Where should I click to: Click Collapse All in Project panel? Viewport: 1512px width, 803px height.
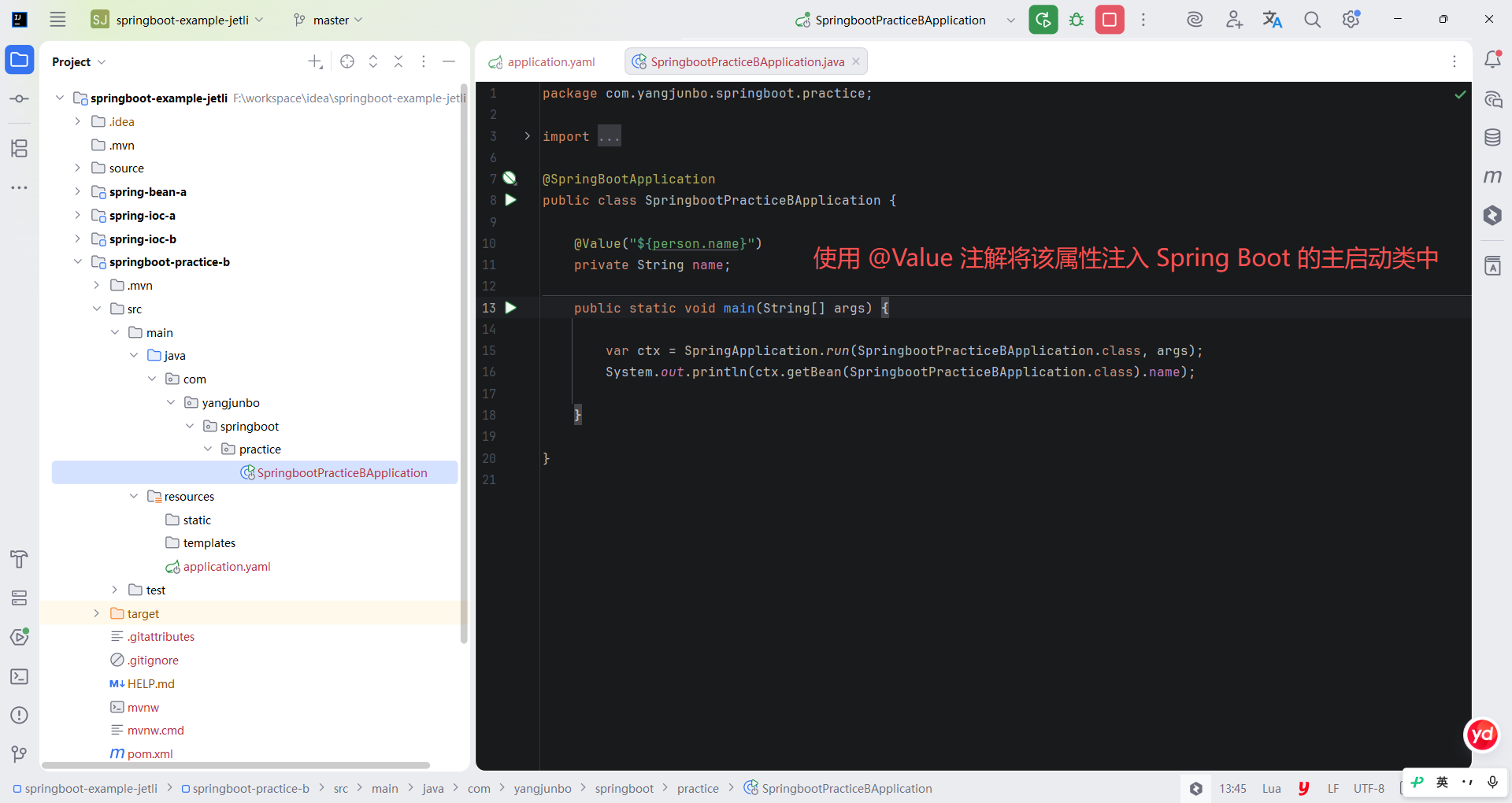click(x=398, y=61)
